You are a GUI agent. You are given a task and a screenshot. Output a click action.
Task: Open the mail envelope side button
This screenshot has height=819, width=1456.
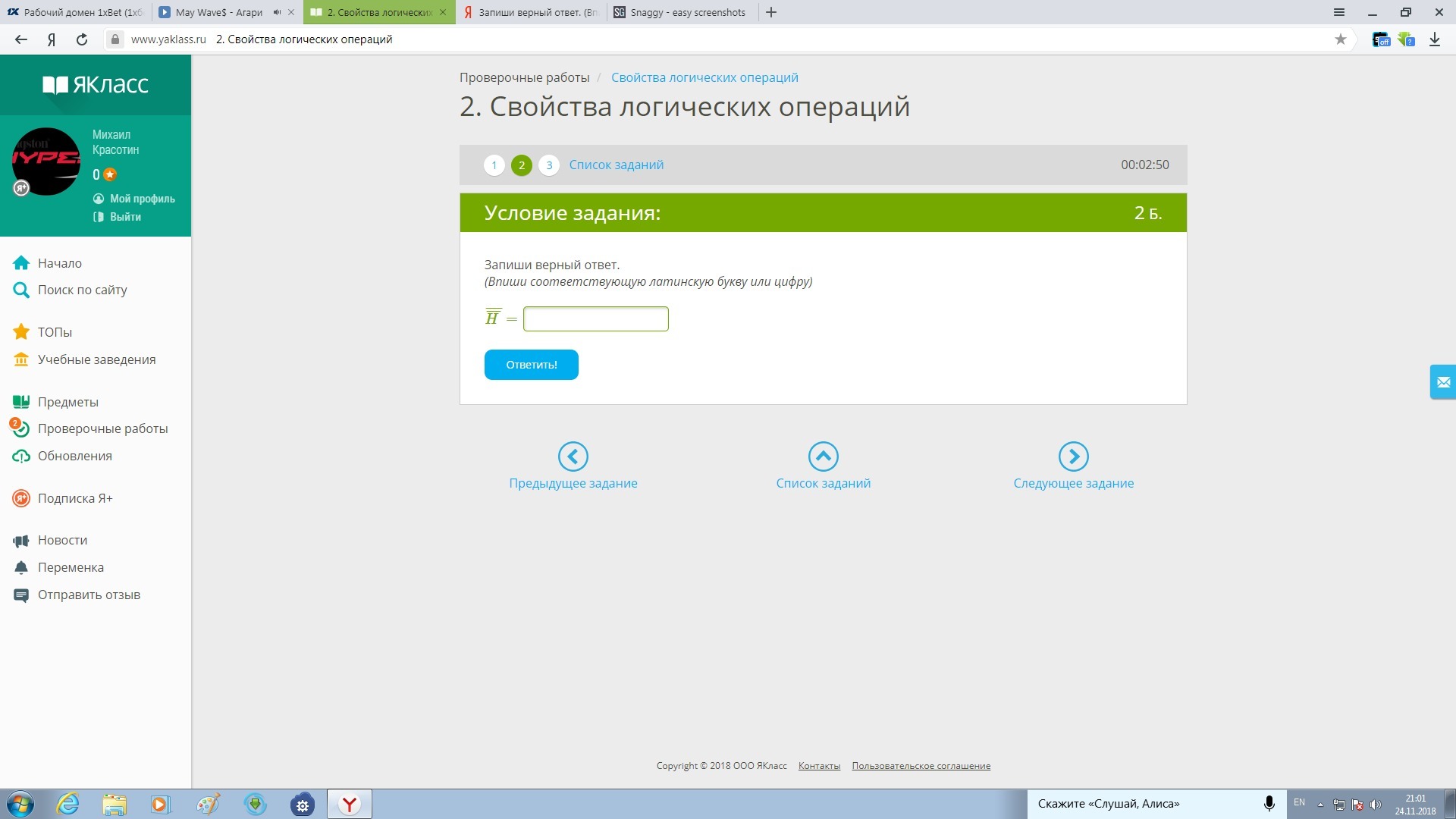[x=1443, y=382]
